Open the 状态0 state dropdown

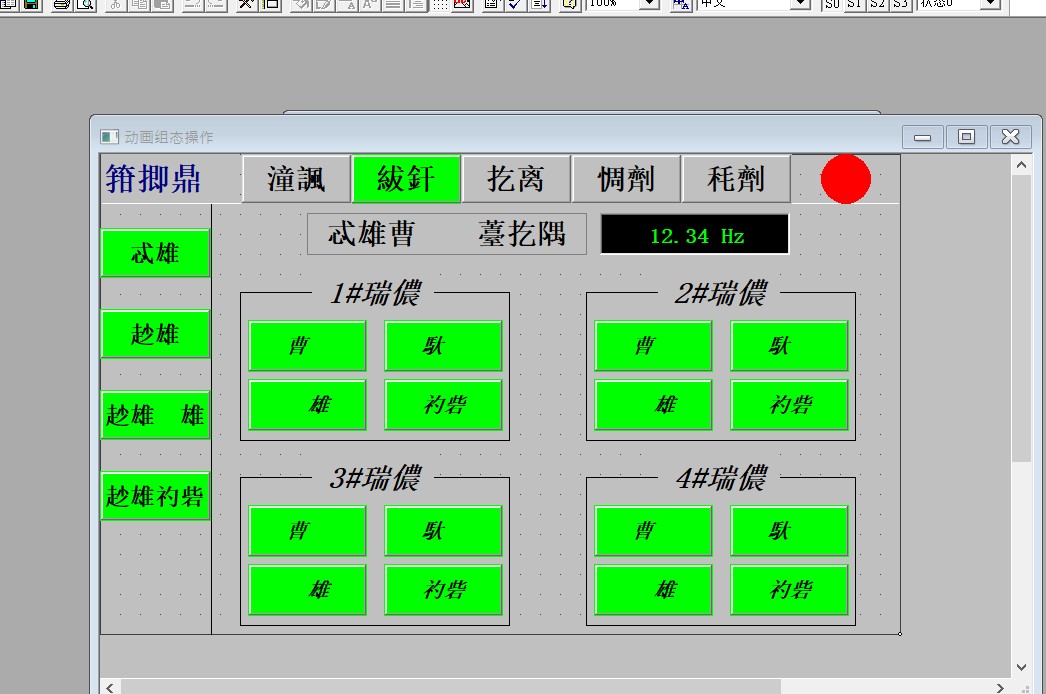pyautogui.click(x=990, y=4)
